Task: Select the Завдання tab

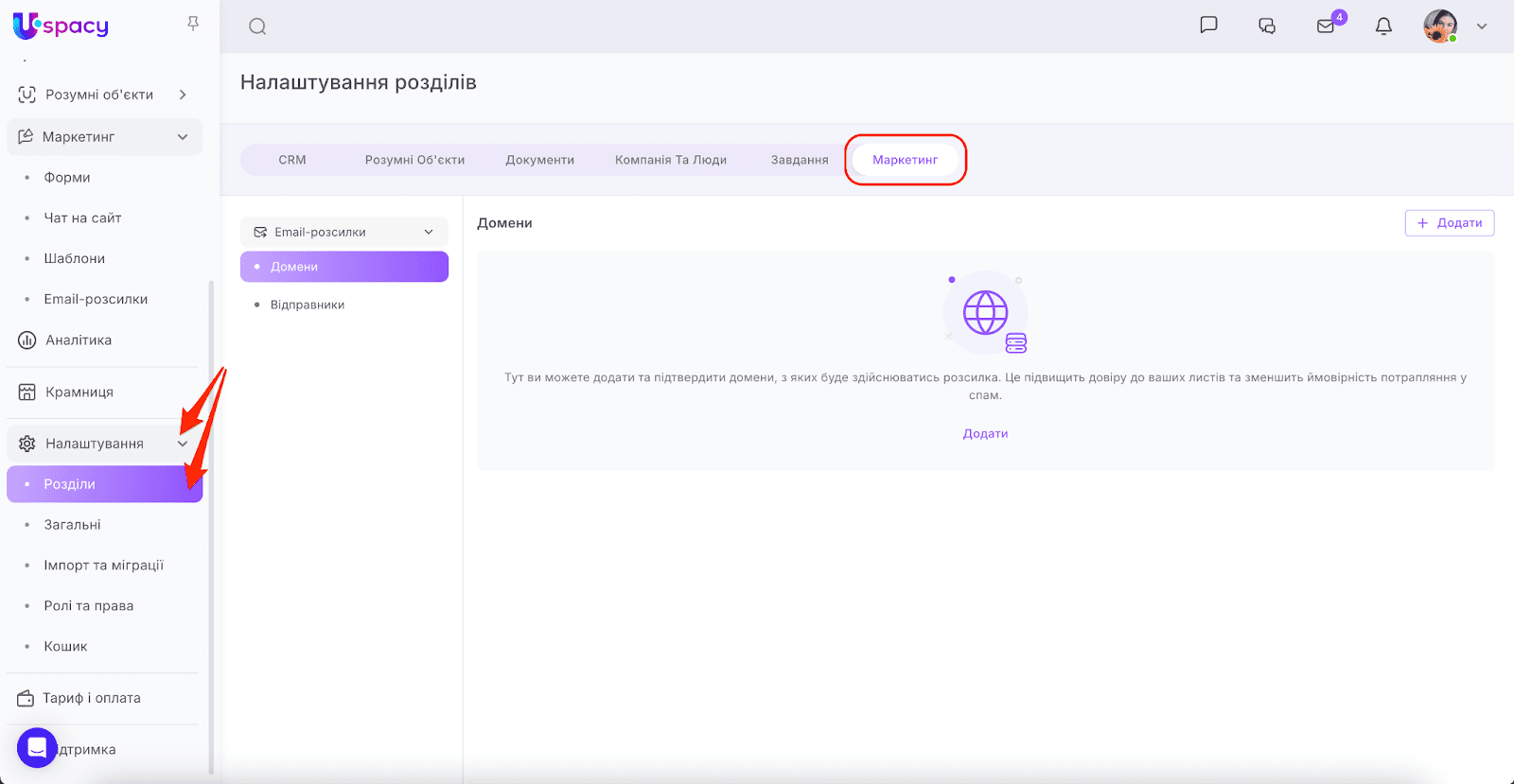Action: pos(800,160)
